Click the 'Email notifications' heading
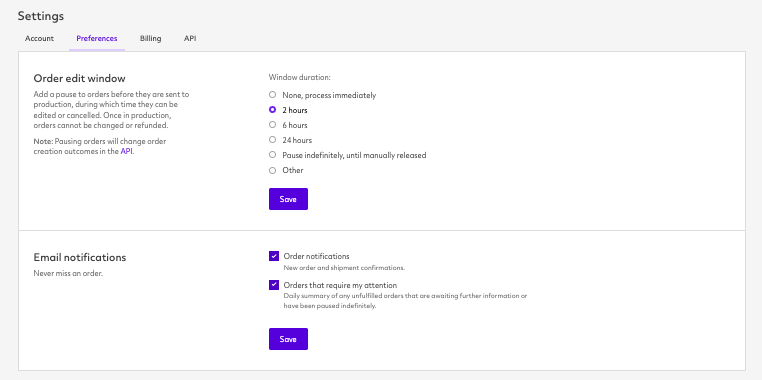Screen dimensions: 762x380 tap(80, 258)
